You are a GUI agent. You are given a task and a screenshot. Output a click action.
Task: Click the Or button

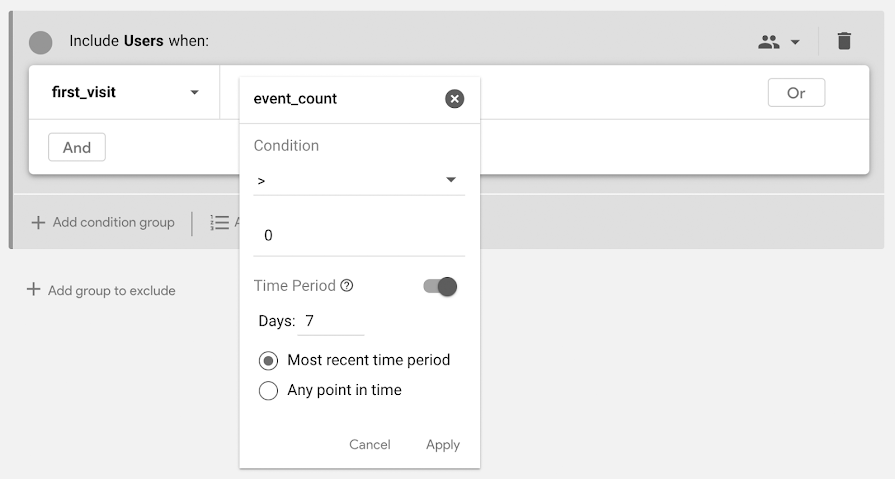pyautogui.click(x=796, y=93)
